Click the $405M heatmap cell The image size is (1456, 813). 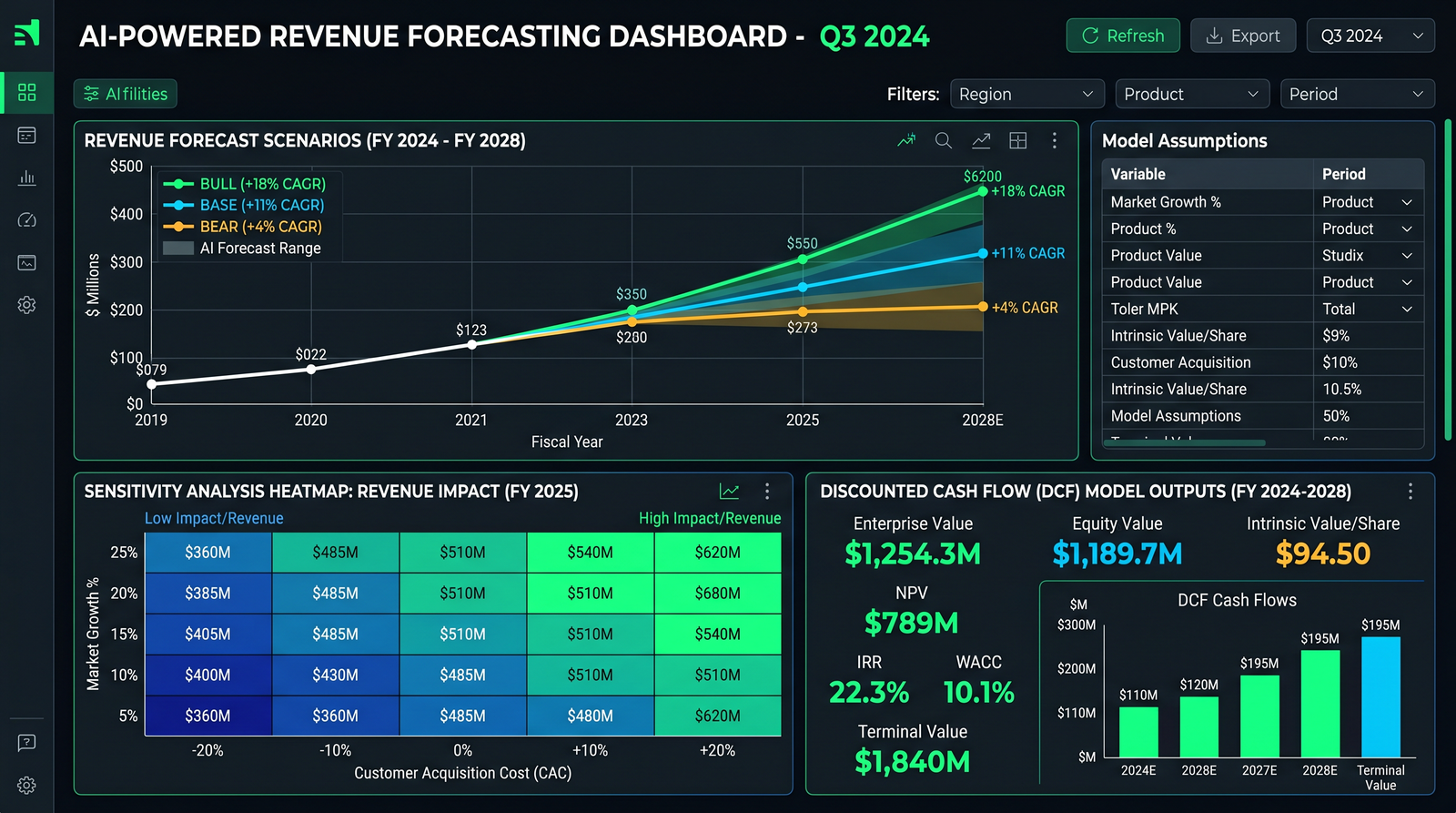click(208, 635)
